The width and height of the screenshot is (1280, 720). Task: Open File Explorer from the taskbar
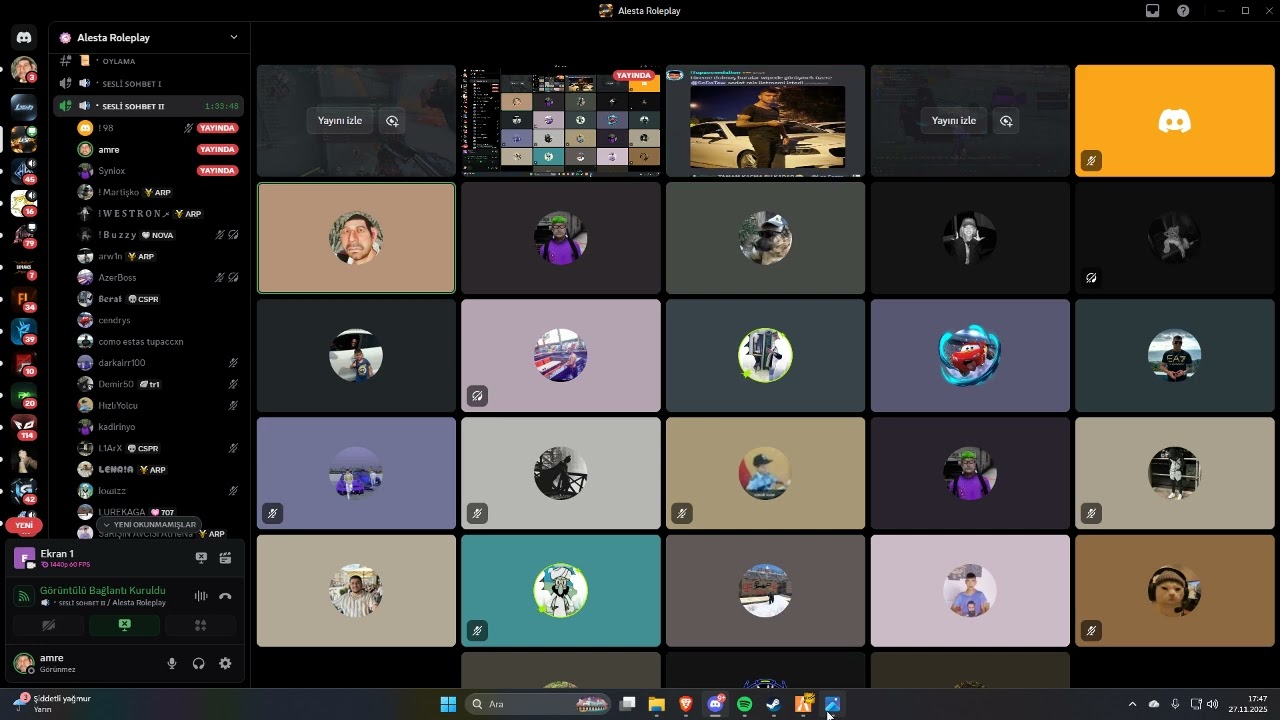click(x=656, y=704)
